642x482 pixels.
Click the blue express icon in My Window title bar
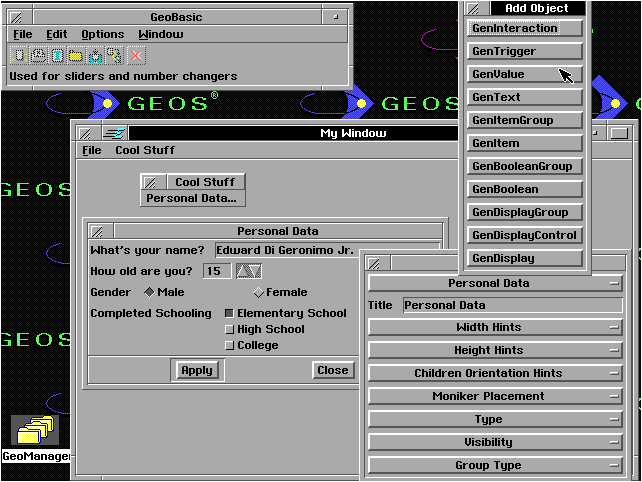click(x=114, y=133)
